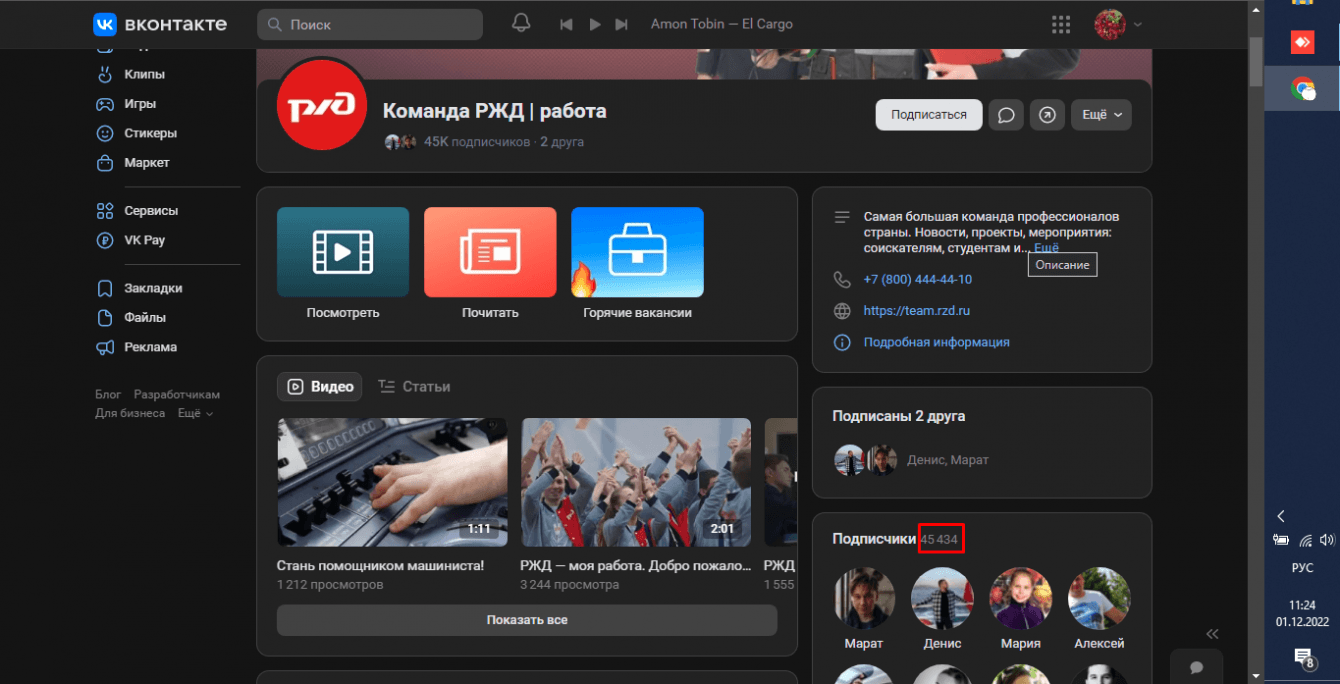Open subscriber Денис's avatar
The width and height of the screenshot is (1340, 684).
pyautogui.click(x=942, y=598)
